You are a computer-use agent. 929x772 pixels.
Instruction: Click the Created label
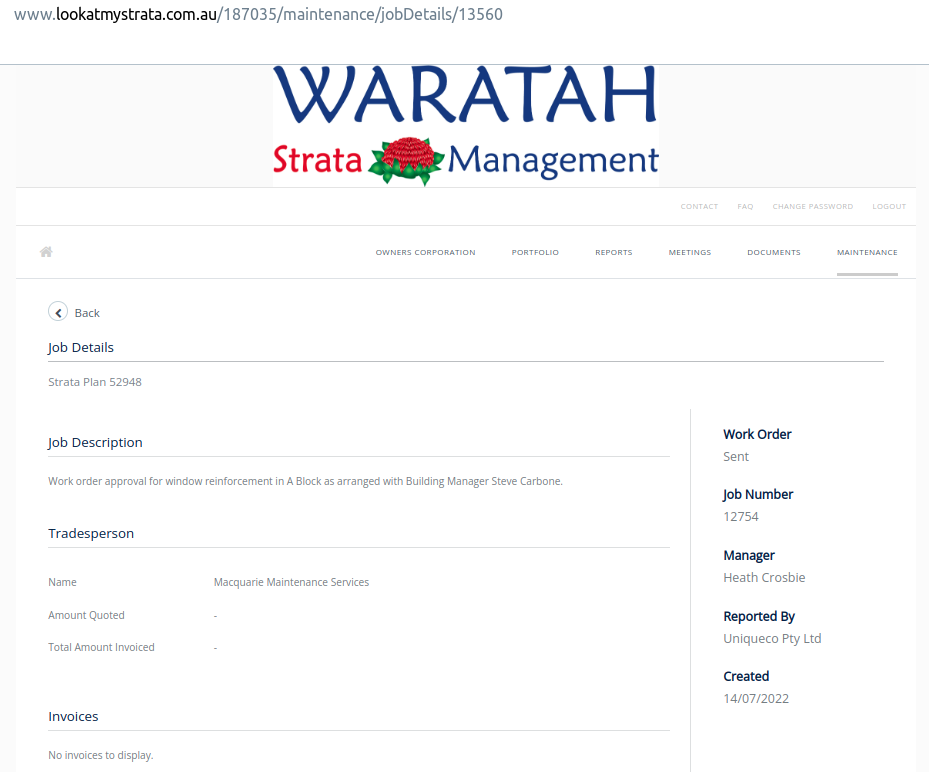coord(746,676)
